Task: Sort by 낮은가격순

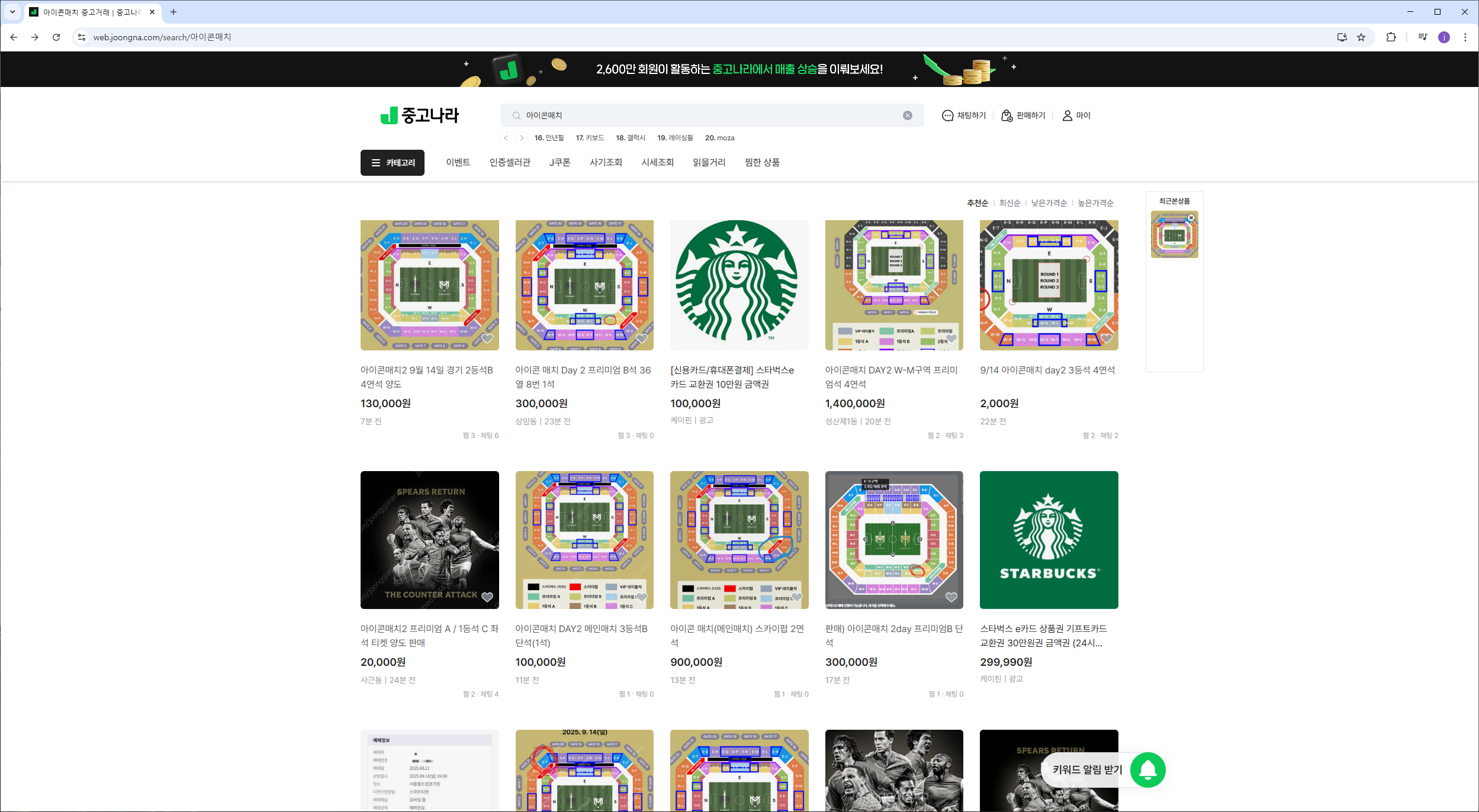Action: [1049, 203]
